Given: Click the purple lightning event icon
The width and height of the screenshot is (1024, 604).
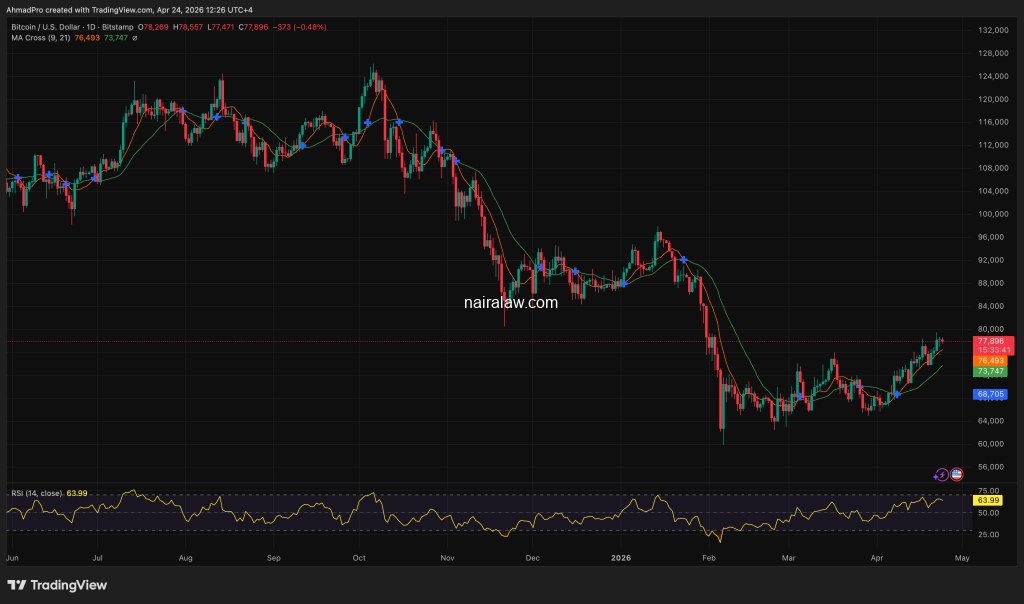Looking at the screenshot, I should (940, 474).
